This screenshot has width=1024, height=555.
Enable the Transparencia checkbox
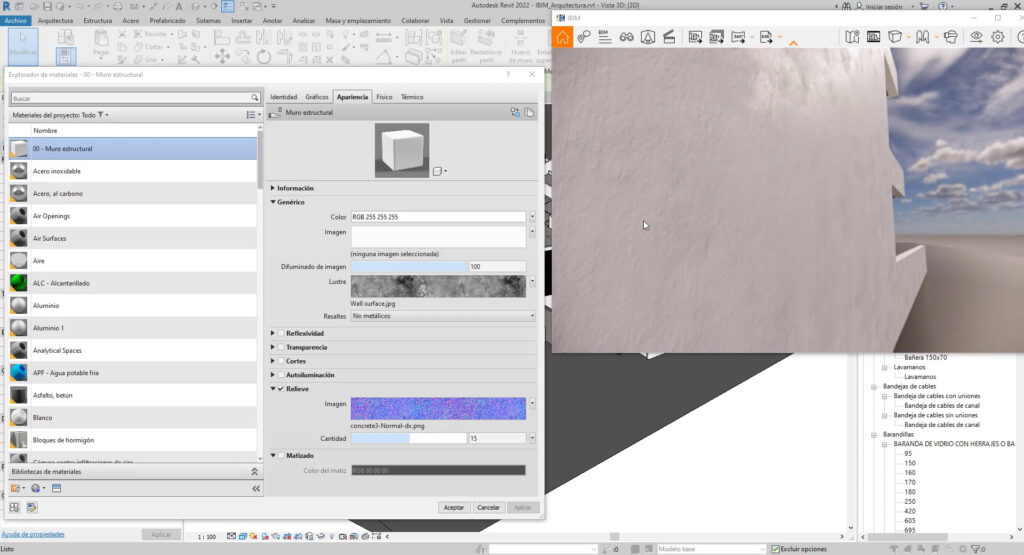click(281, 347)
